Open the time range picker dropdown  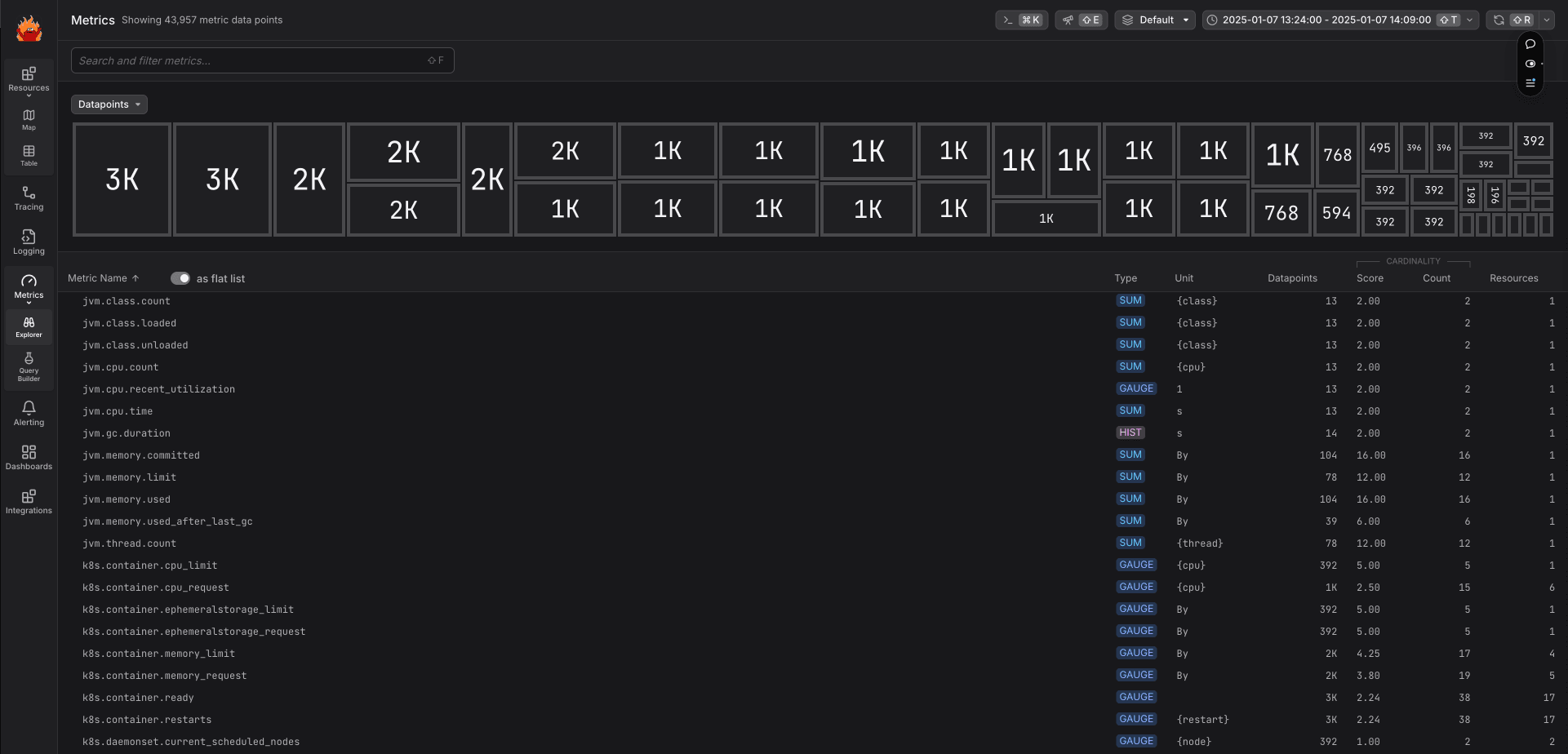click(1340, 20)
